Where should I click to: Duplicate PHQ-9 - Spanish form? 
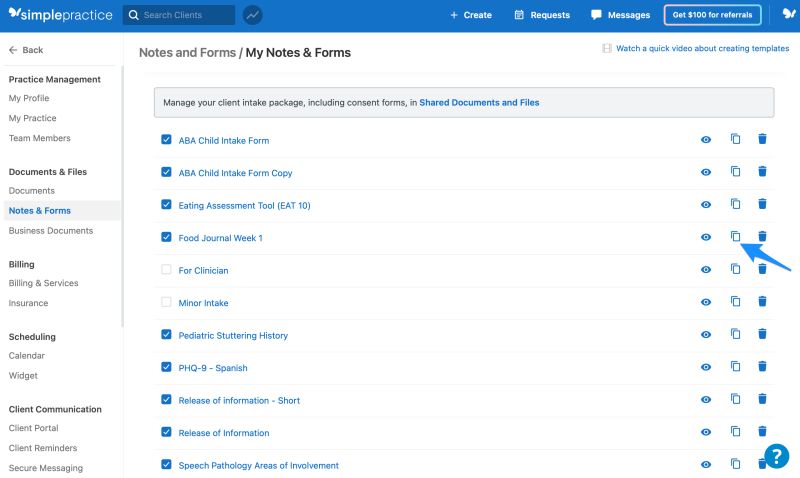[735, 366]
